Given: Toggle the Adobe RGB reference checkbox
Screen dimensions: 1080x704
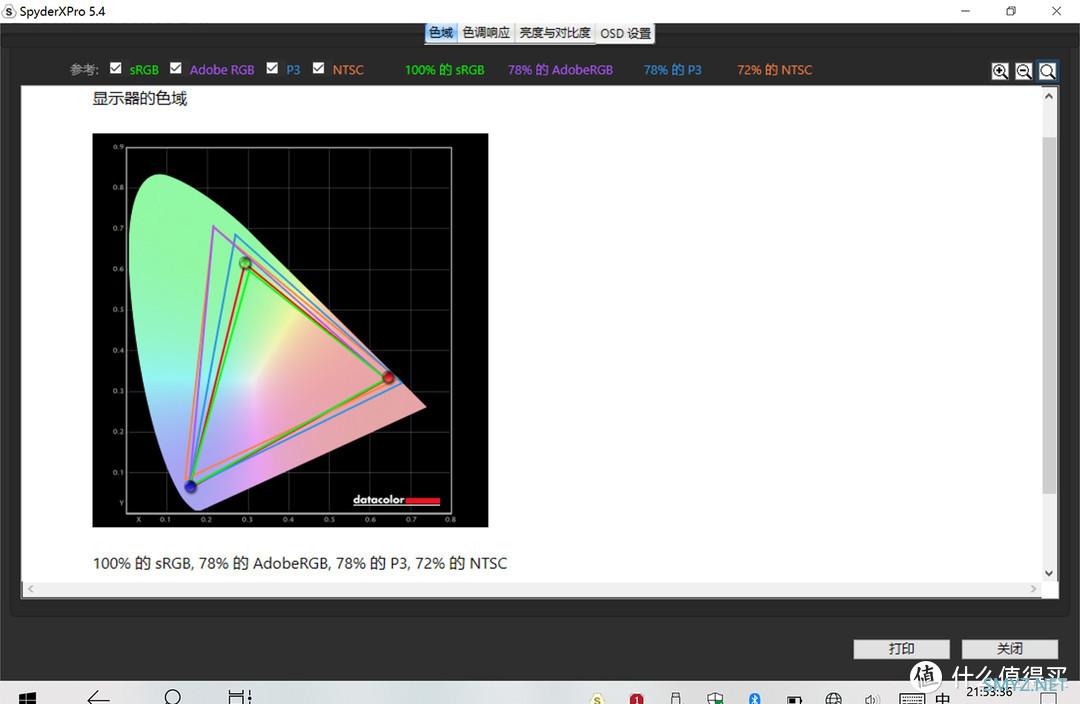Looking at the screenshot, I should coord(176,68).
